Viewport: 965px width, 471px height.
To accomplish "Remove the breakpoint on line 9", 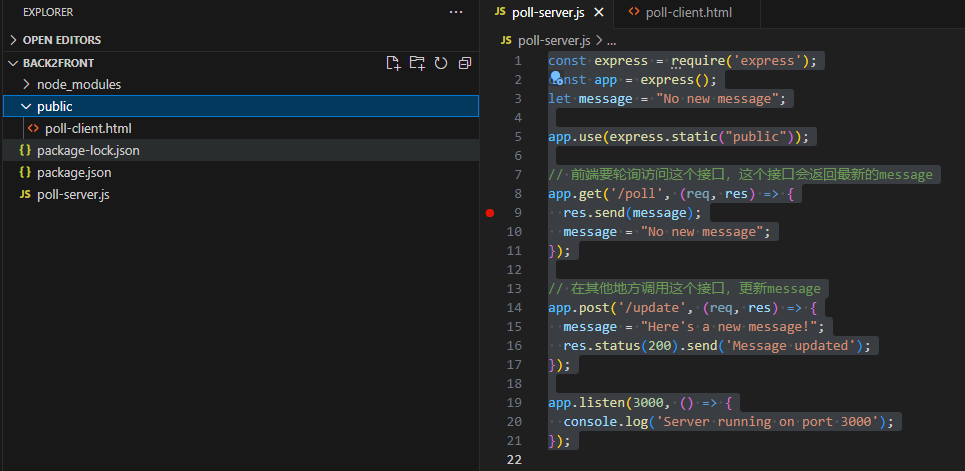I will pos(489,213).
